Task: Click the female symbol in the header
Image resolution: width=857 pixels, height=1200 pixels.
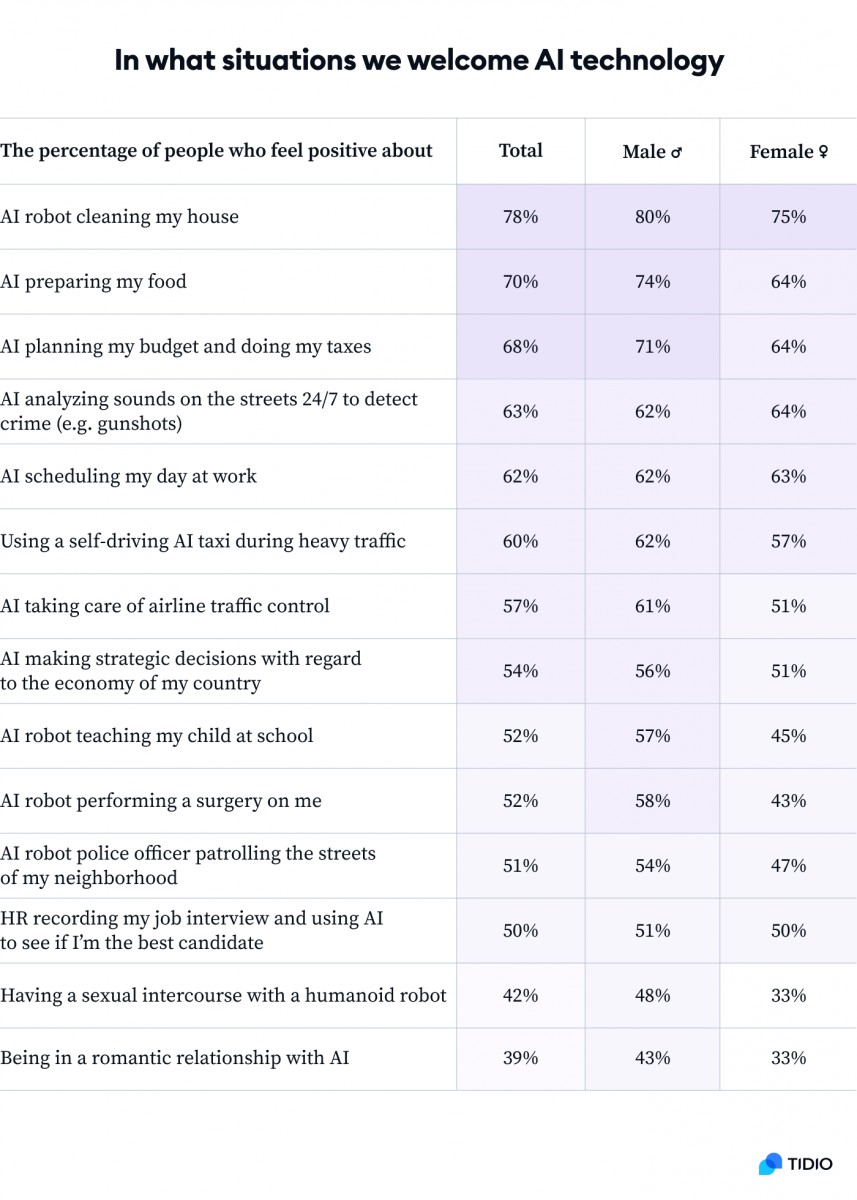Action: pos(823,152)
